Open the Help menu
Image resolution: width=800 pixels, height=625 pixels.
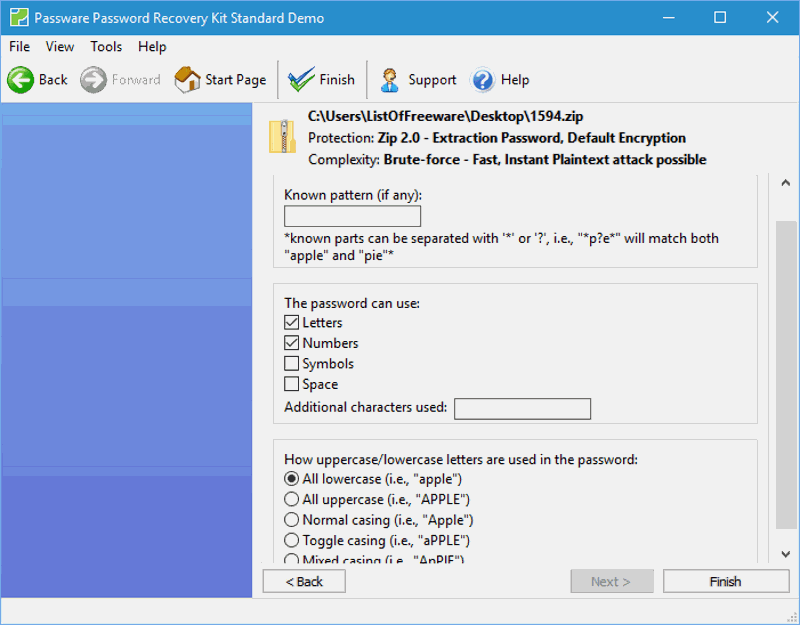click(x=152, y=46)
